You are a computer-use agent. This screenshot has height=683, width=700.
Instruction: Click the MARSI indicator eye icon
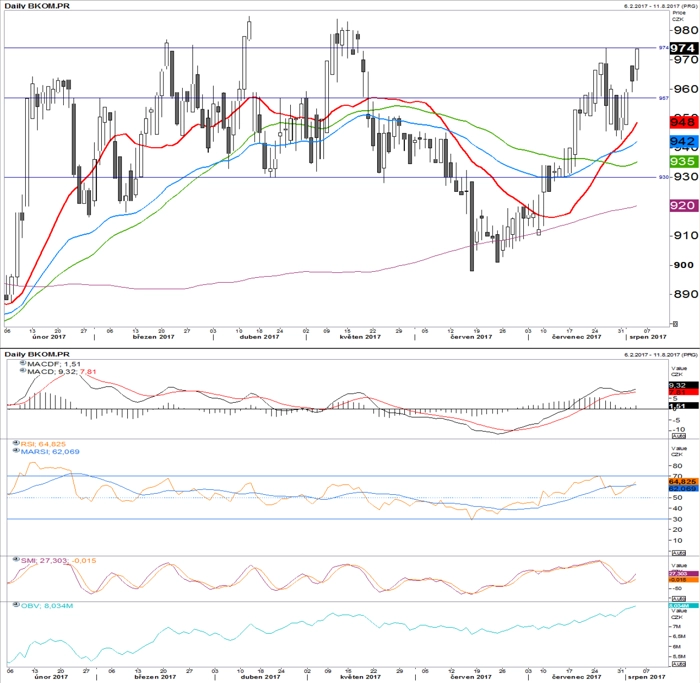pyautogui.click(x=17, y=450)
